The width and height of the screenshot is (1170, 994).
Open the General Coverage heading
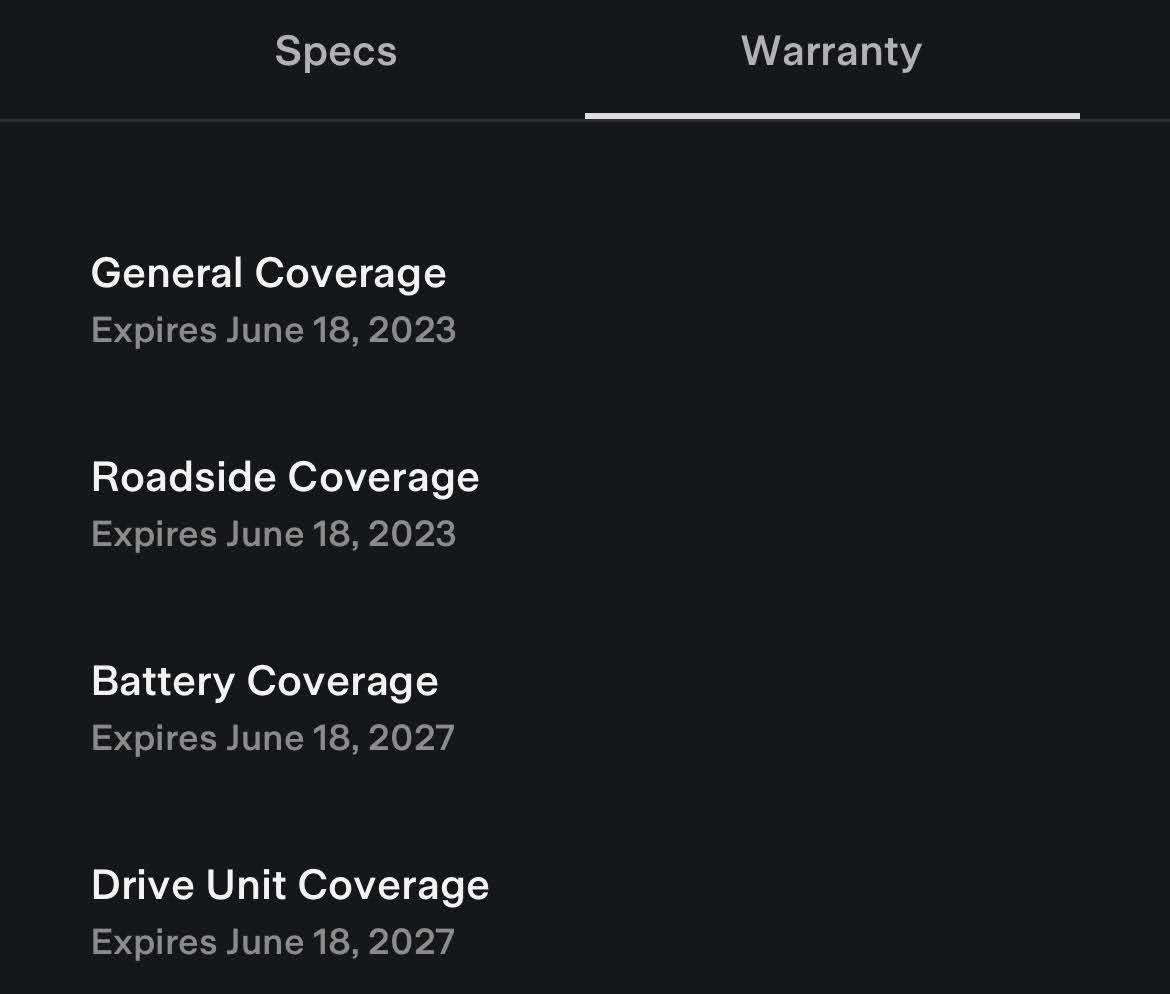click(x=268, y=273)
